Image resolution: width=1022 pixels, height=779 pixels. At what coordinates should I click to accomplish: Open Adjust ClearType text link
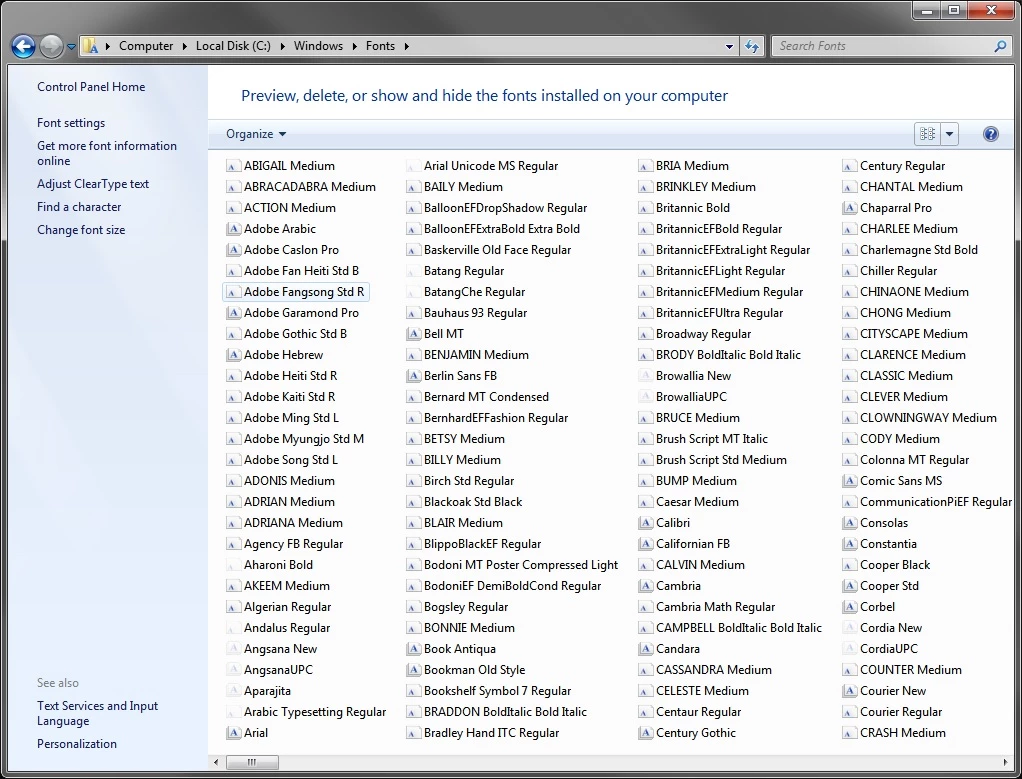(x=93, y=184)
